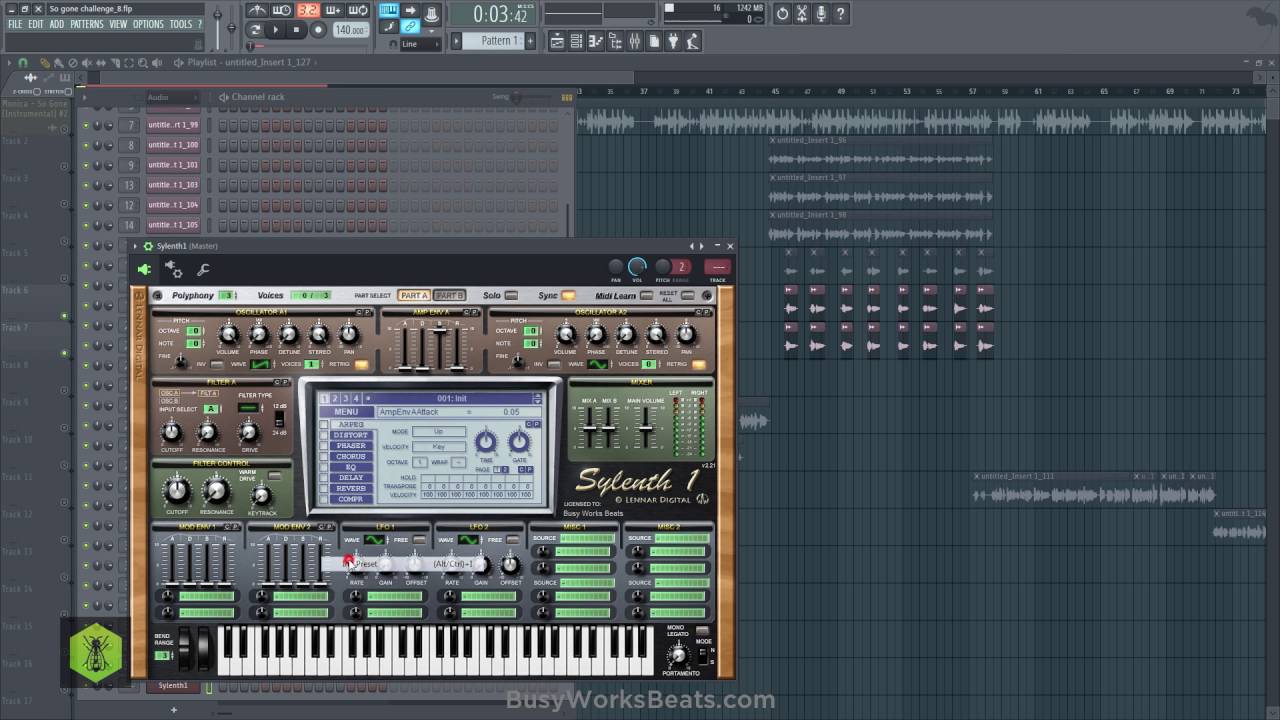This screenshot has width=1280, height=720.
Task: Open Filter A filter type selector
Action: [248, 407]
